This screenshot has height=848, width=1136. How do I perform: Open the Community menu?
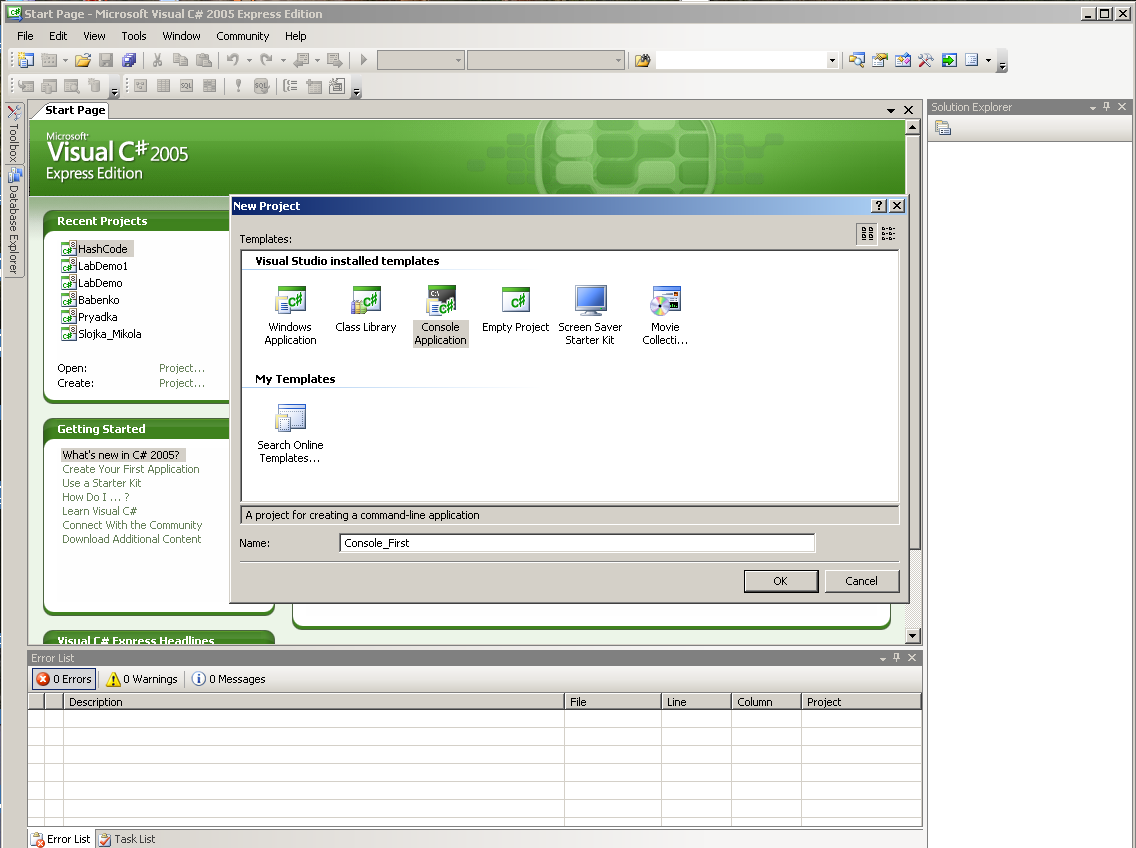pos(243,36)
